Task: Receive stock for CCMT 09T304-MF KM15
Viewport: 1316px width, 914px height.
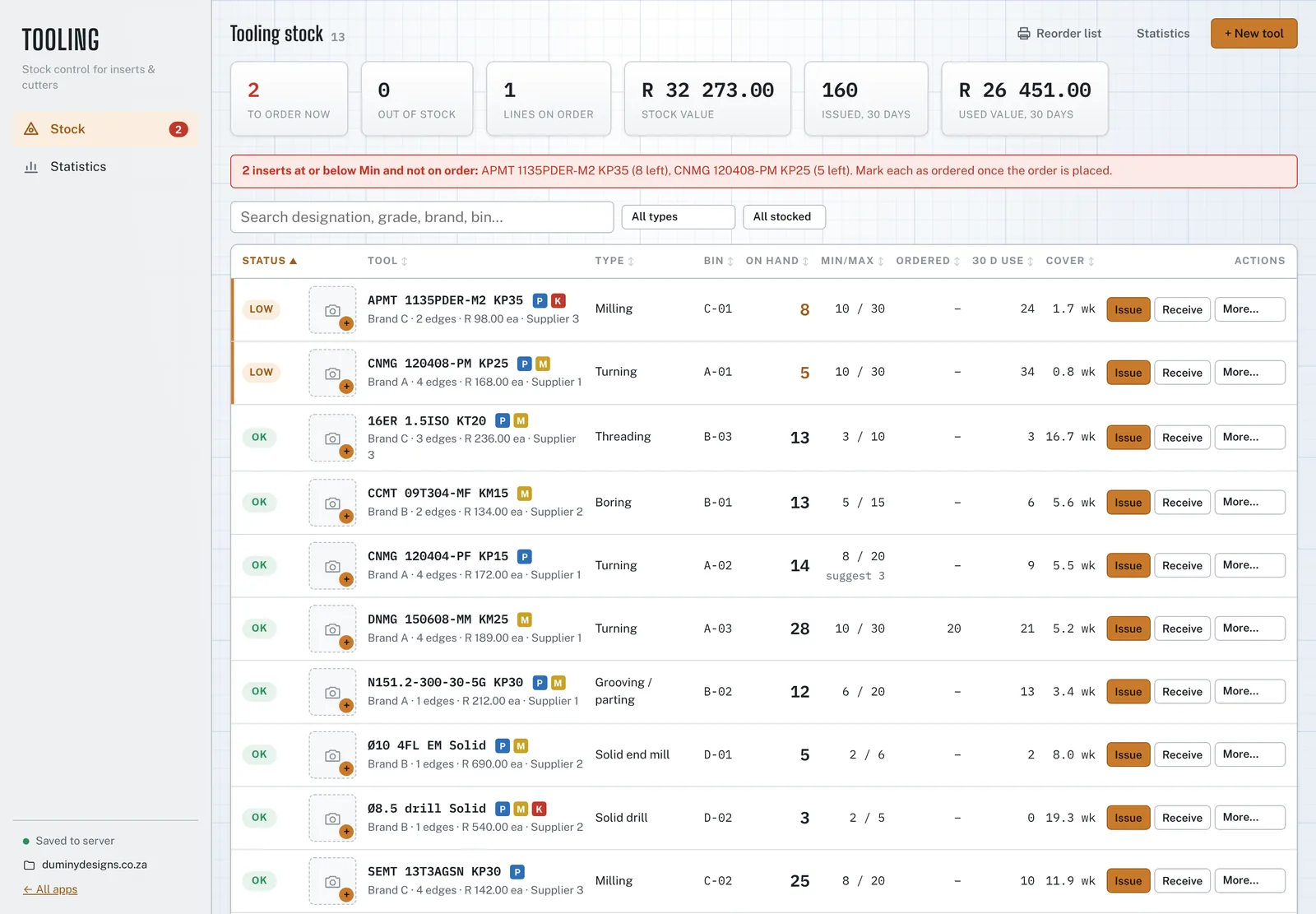Action: tap(1182, 503)
